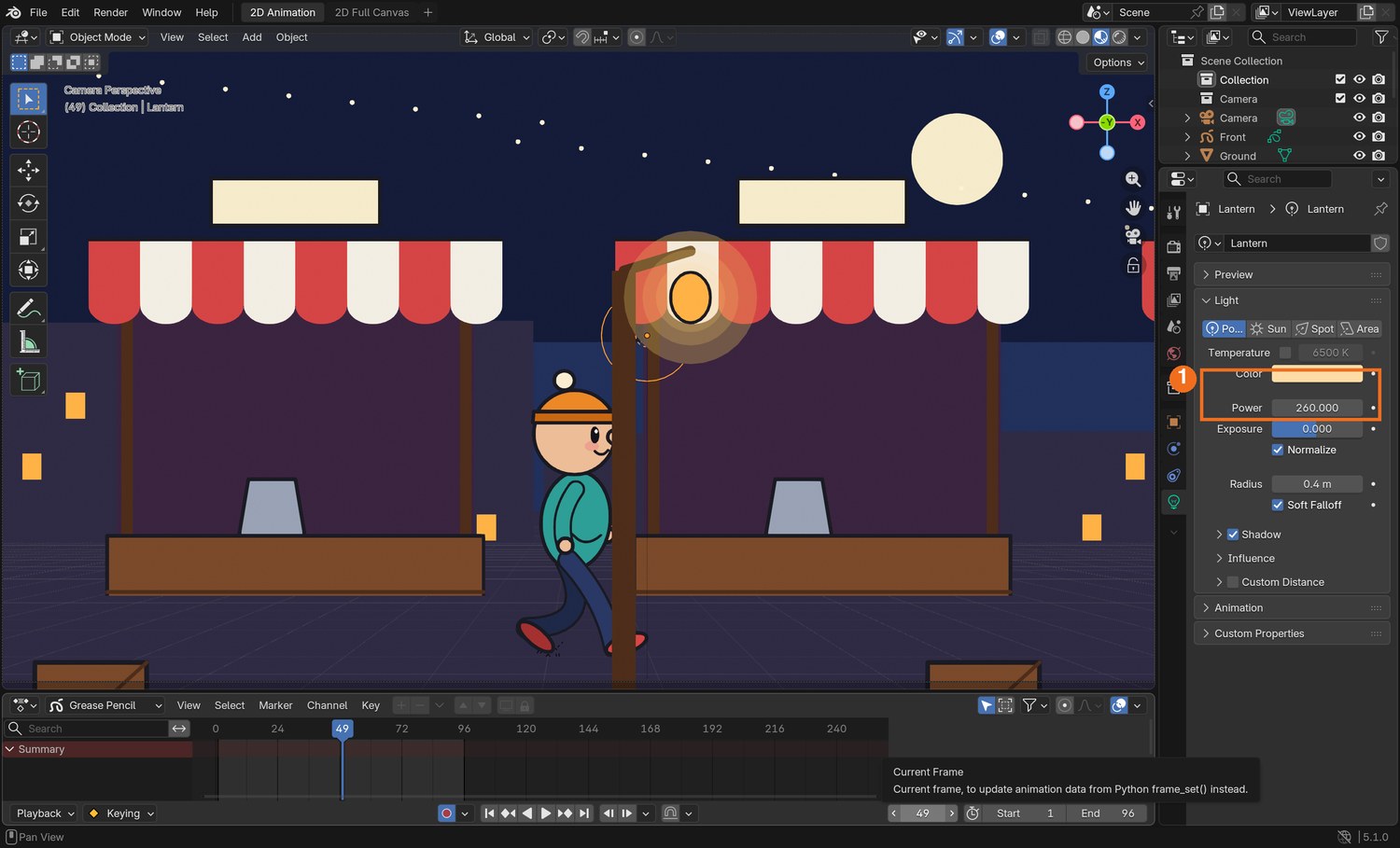Click the Exposure slider field
1400x848 pixels.
[x=1317, y=429]
